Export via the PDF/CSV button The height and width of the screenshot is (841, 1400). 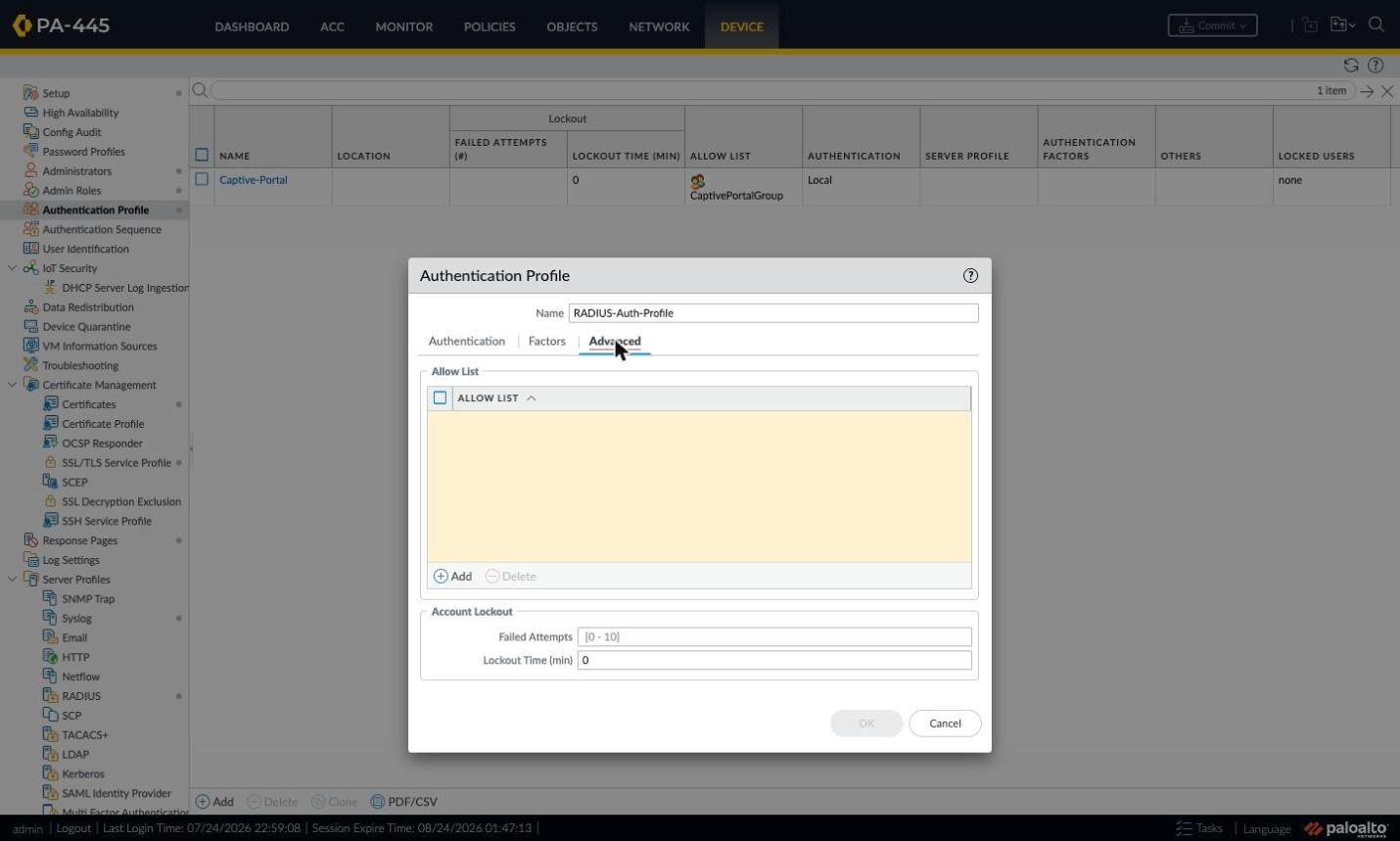click(403, 802)
